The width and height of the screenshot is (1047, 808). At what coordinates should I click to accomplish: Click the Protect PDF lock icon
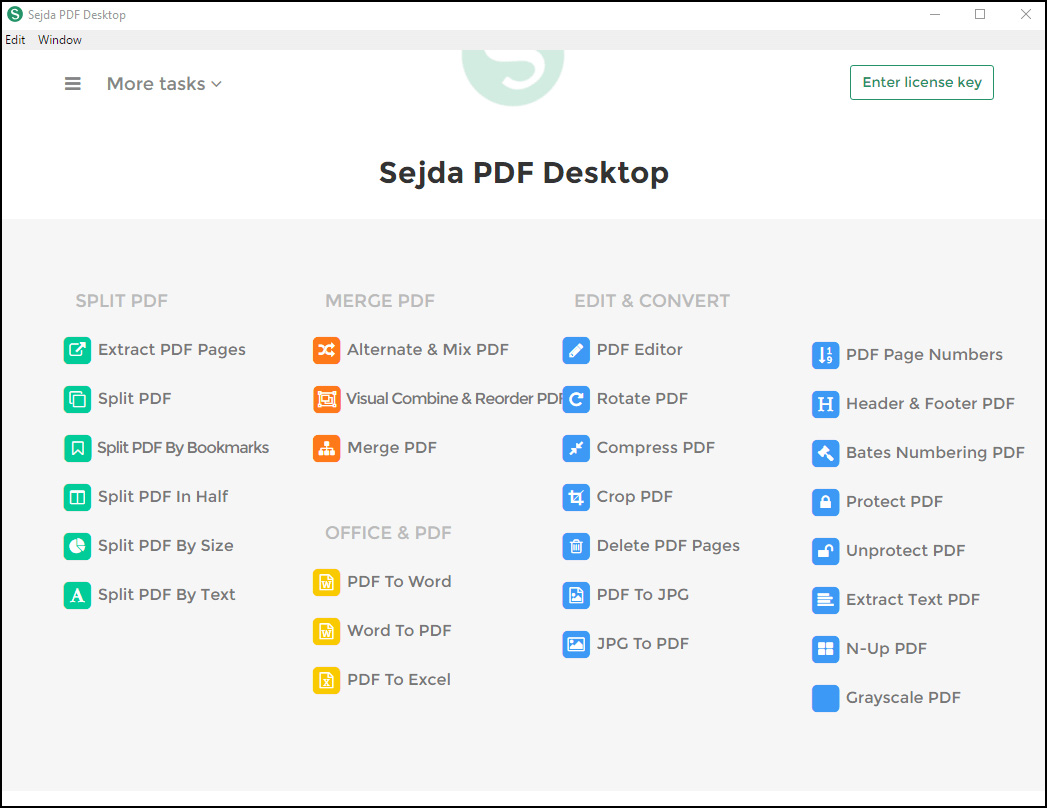[x=825, y=502]
